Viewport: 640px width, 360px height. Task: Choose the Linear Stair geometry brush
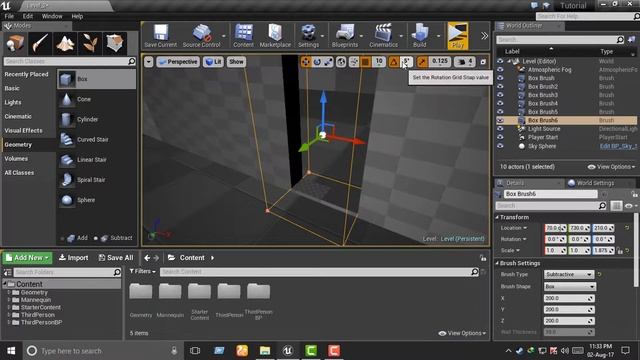coord(96,160)
